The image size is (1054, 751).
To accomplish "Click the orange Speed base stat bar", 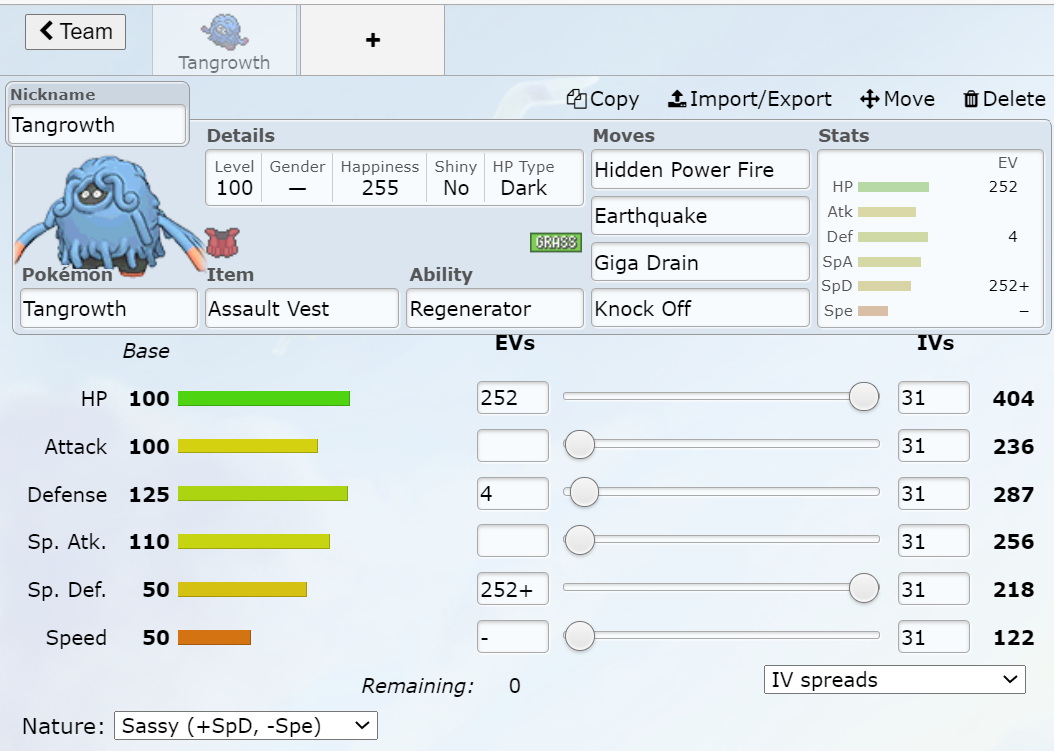I will (214, 637).
